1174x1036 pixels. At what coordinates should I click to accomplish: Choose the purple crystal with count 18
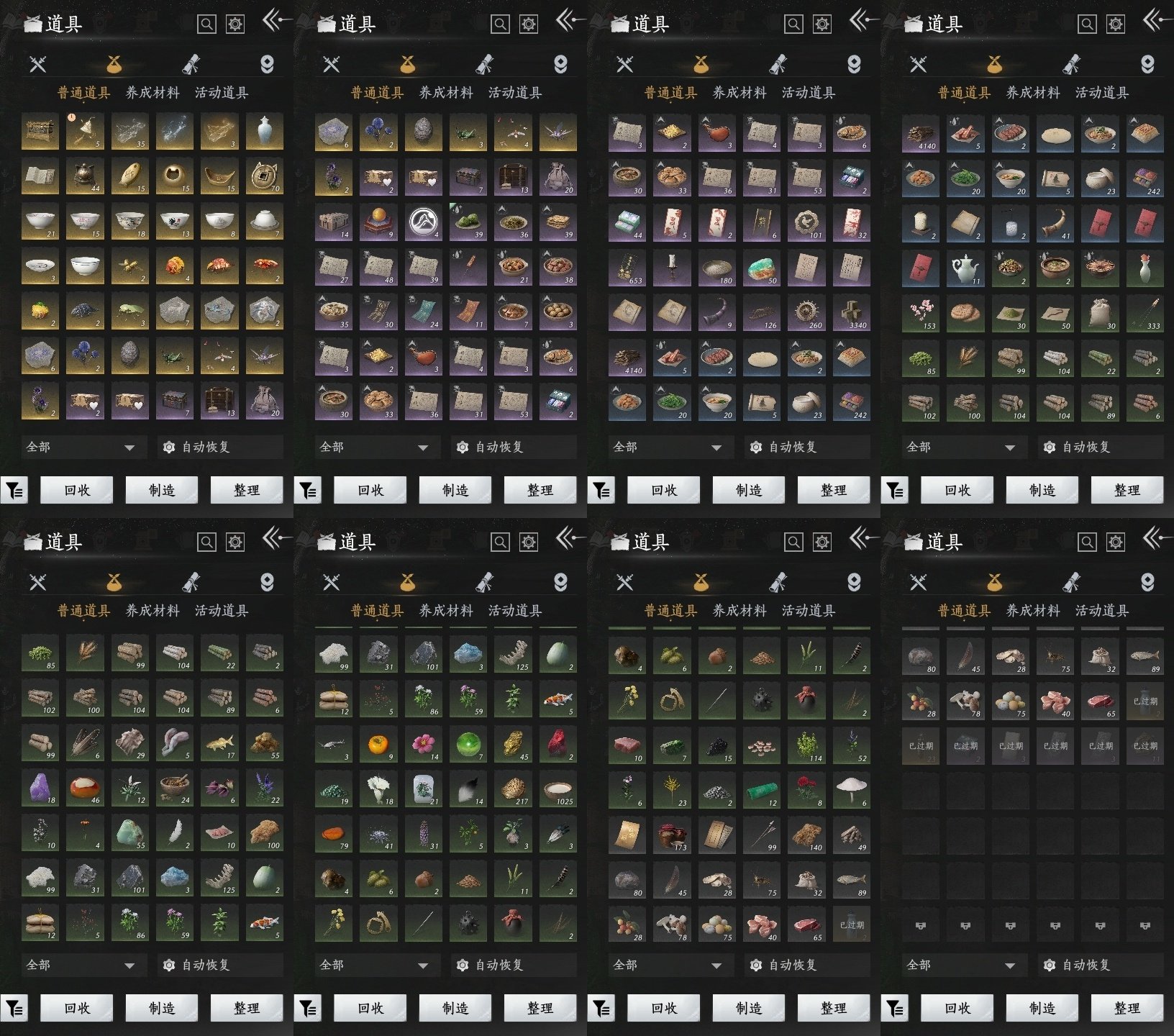[40, 787]
